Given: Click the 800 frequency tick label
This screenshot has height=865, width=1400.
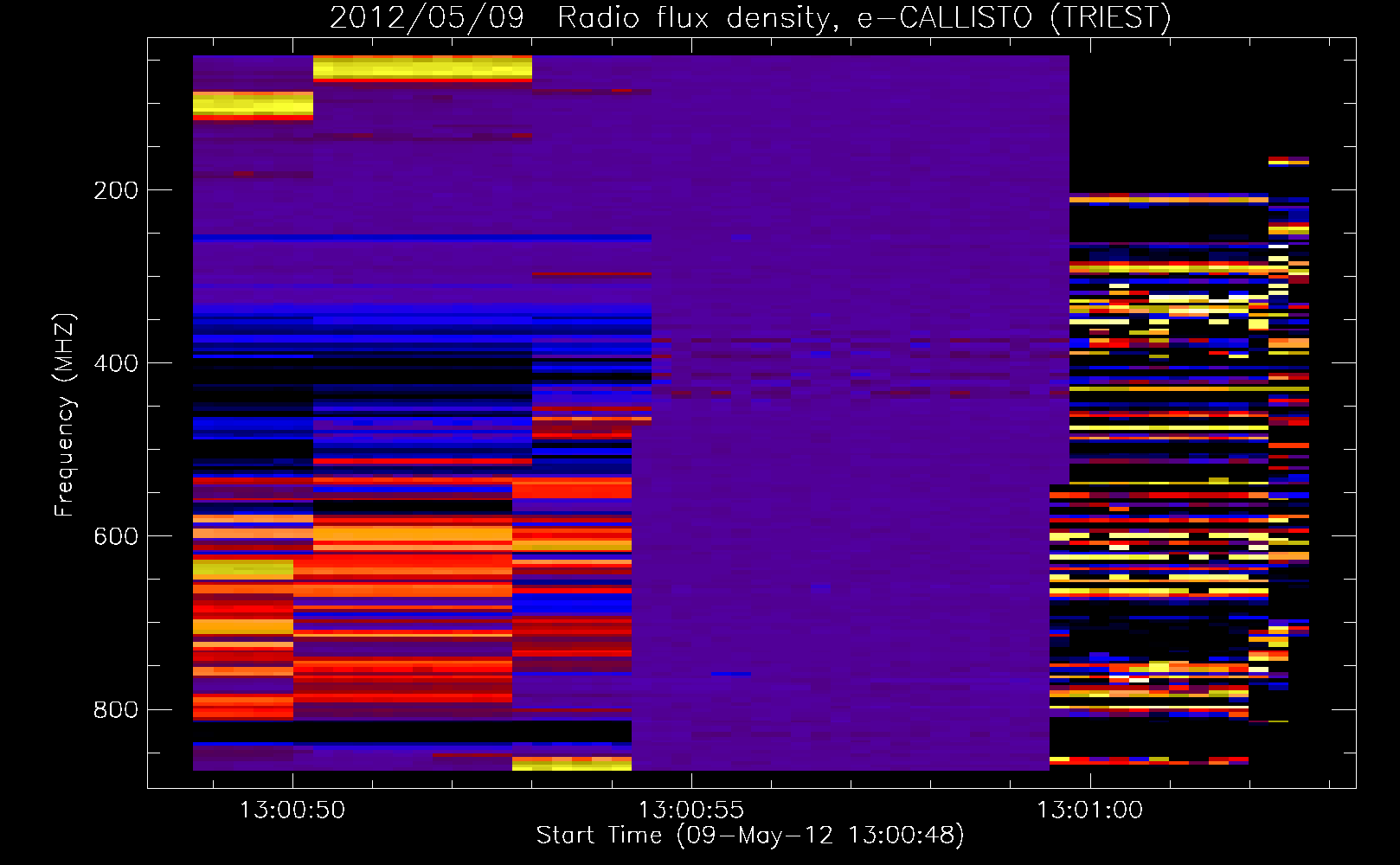Looking at the screenshot, I should coord(116,709).
